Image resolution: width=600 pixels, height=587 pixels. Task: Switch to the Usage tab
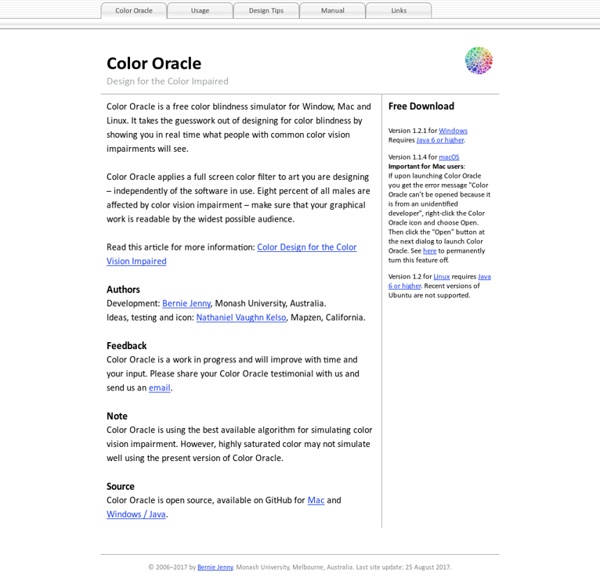tap(200, 10)
